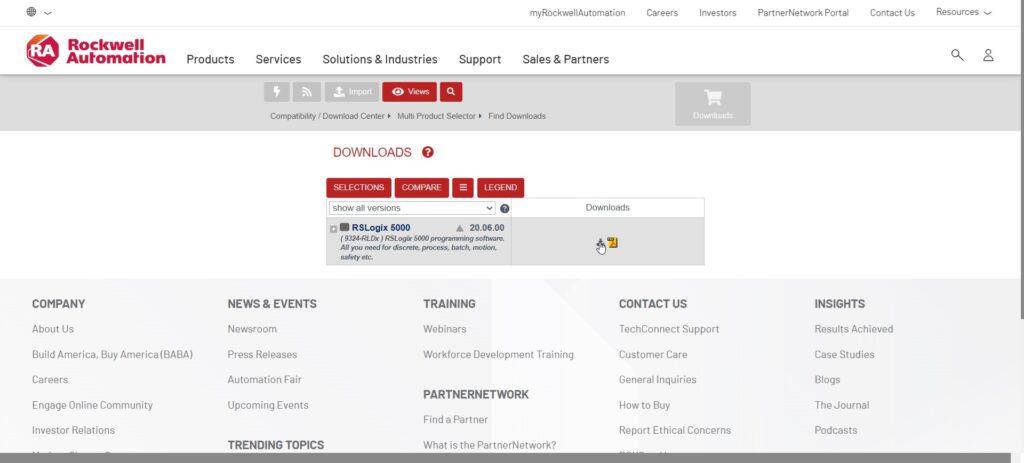Open the Downloads cart
Screen dimensions: 1024x463
pyautogui.click(x=712, y=103)
